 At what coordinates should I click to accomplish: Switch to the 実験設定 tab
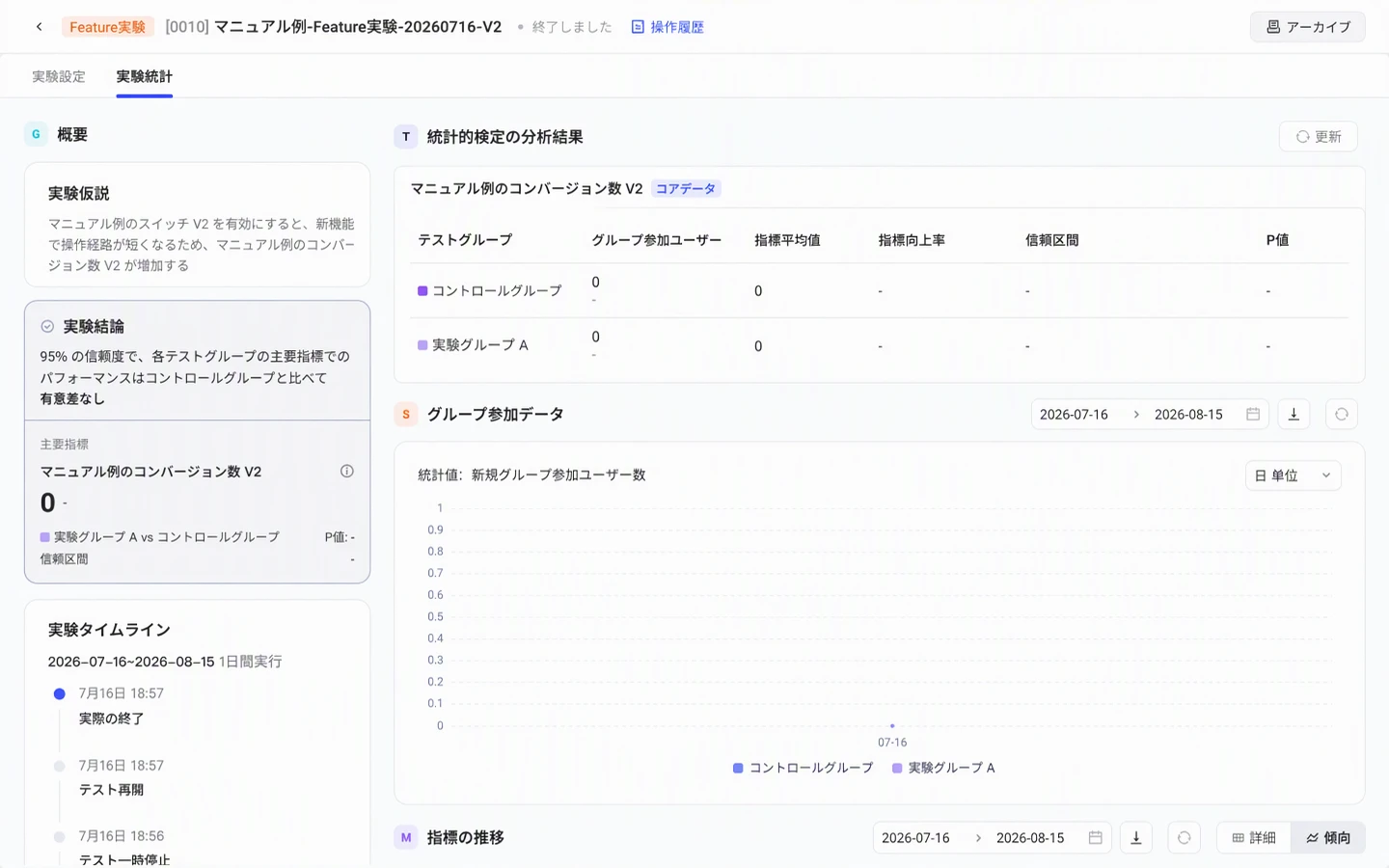(x=59, y=76)
